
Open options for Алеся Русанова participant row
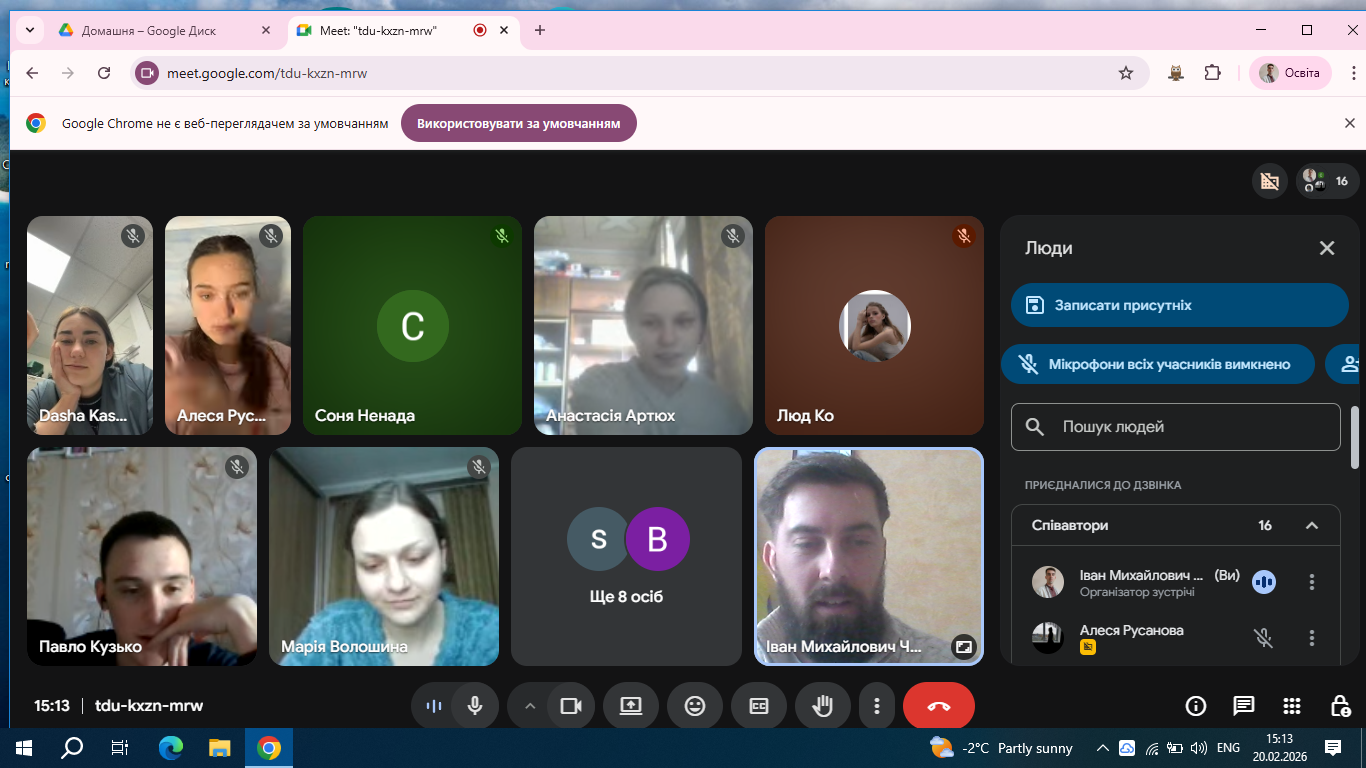pyautogui.click(x=1312, y=638)
